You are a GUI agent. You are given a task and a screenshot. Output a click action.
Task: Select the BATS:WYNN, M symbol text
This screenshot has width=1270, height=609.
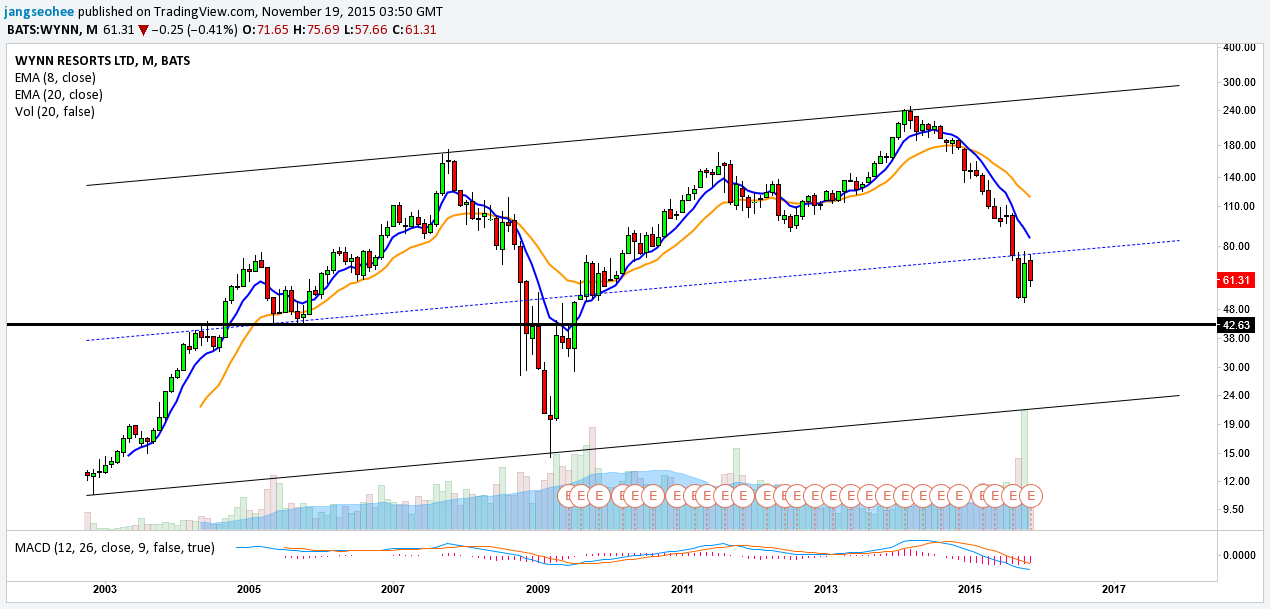(51, 28)
